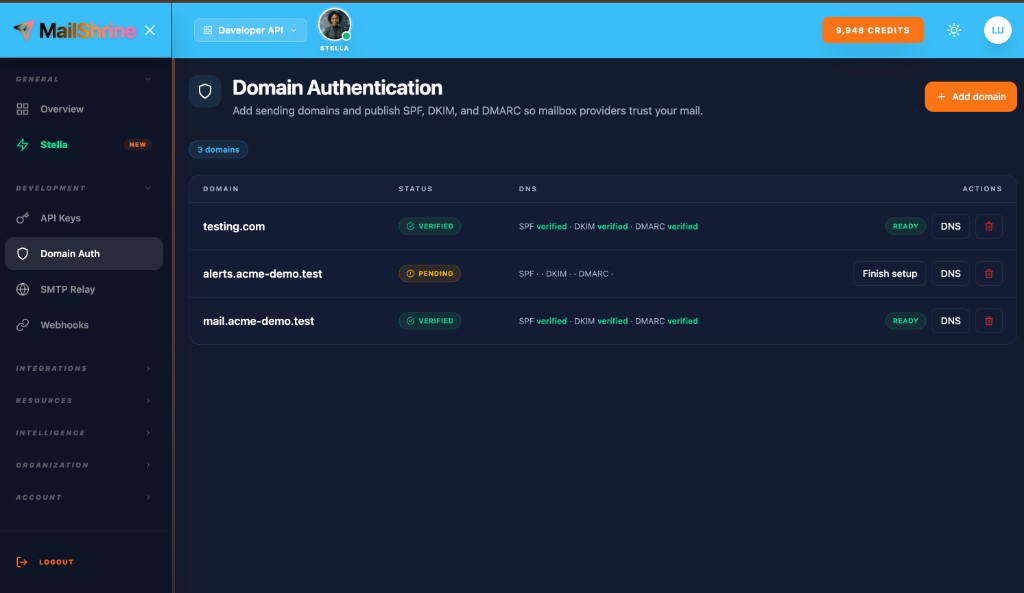
Task: Click the Ready badge for testing.com
Action: (905, 226)
